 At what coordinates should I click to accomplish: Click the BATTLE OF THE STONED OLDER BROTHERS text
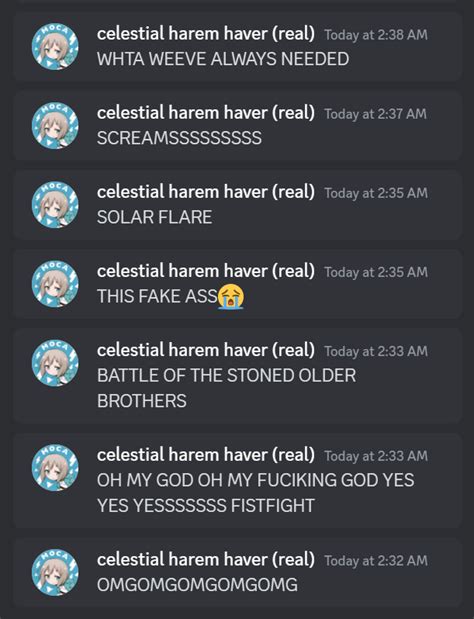(227, 388)
